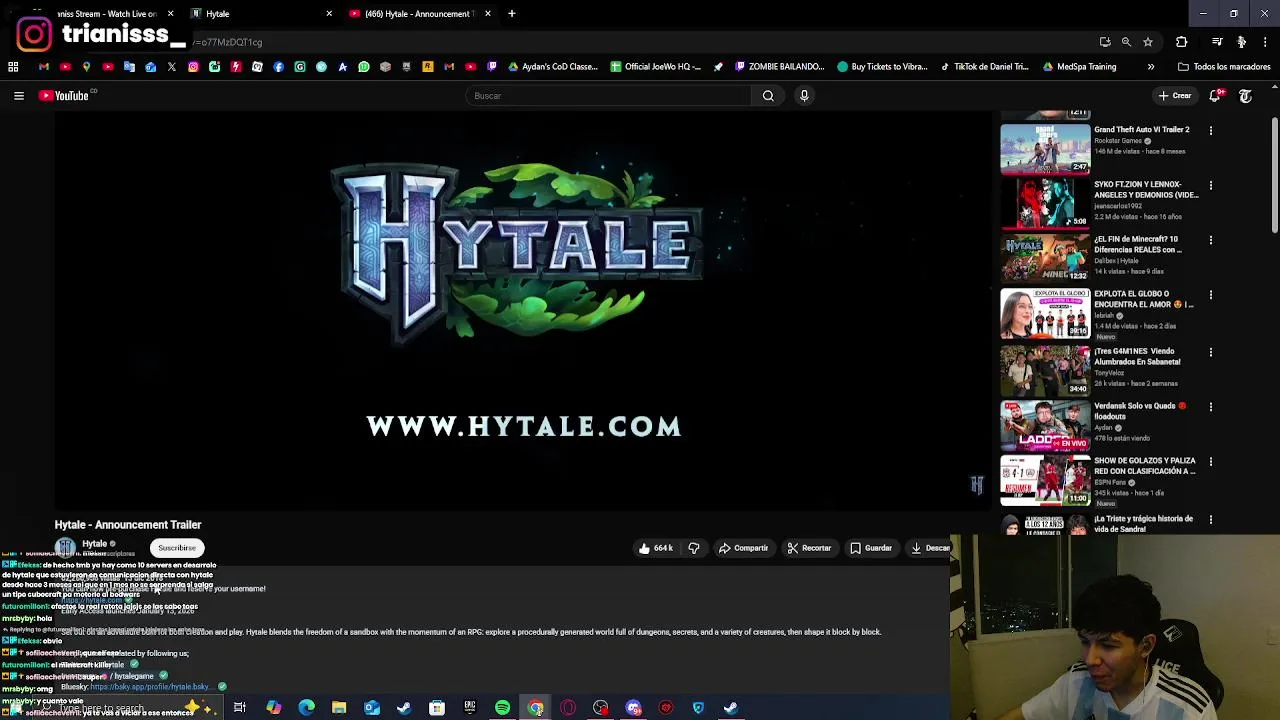This screenshot has height=720, width=1280.
Task: Open Spotify from the taskbar
Action: pos(503,708)
